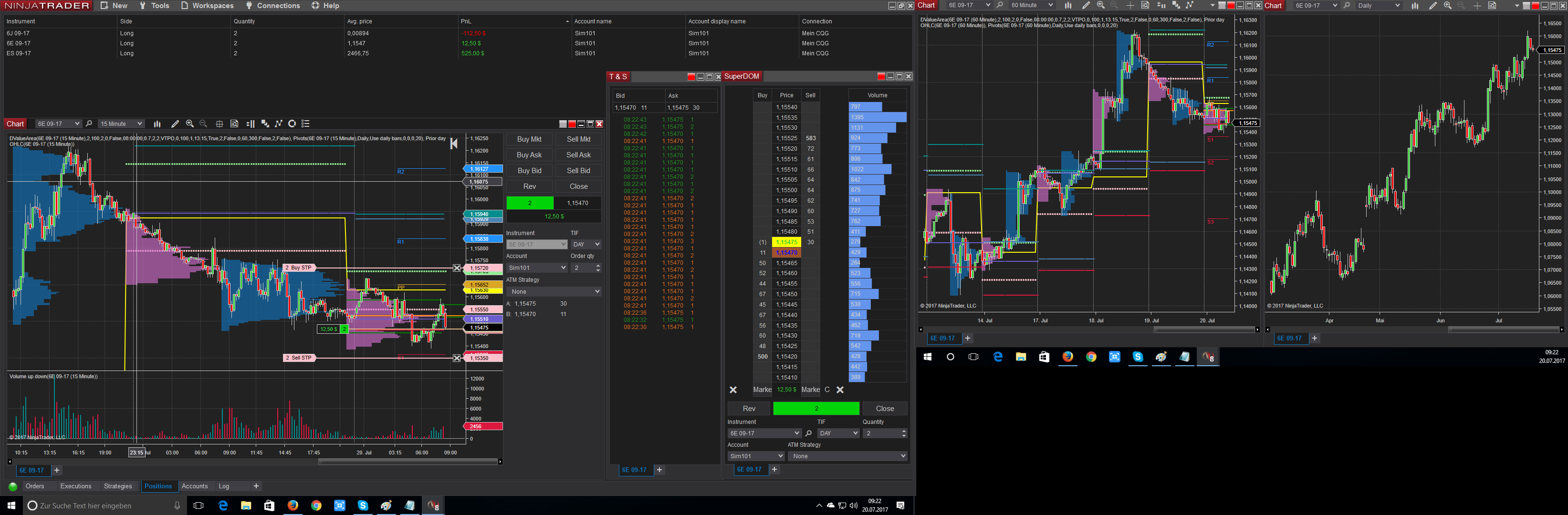Open the 15 Minute interval dropdown
The width and height of the screenshot is (1568, 515).
point(121,124)
